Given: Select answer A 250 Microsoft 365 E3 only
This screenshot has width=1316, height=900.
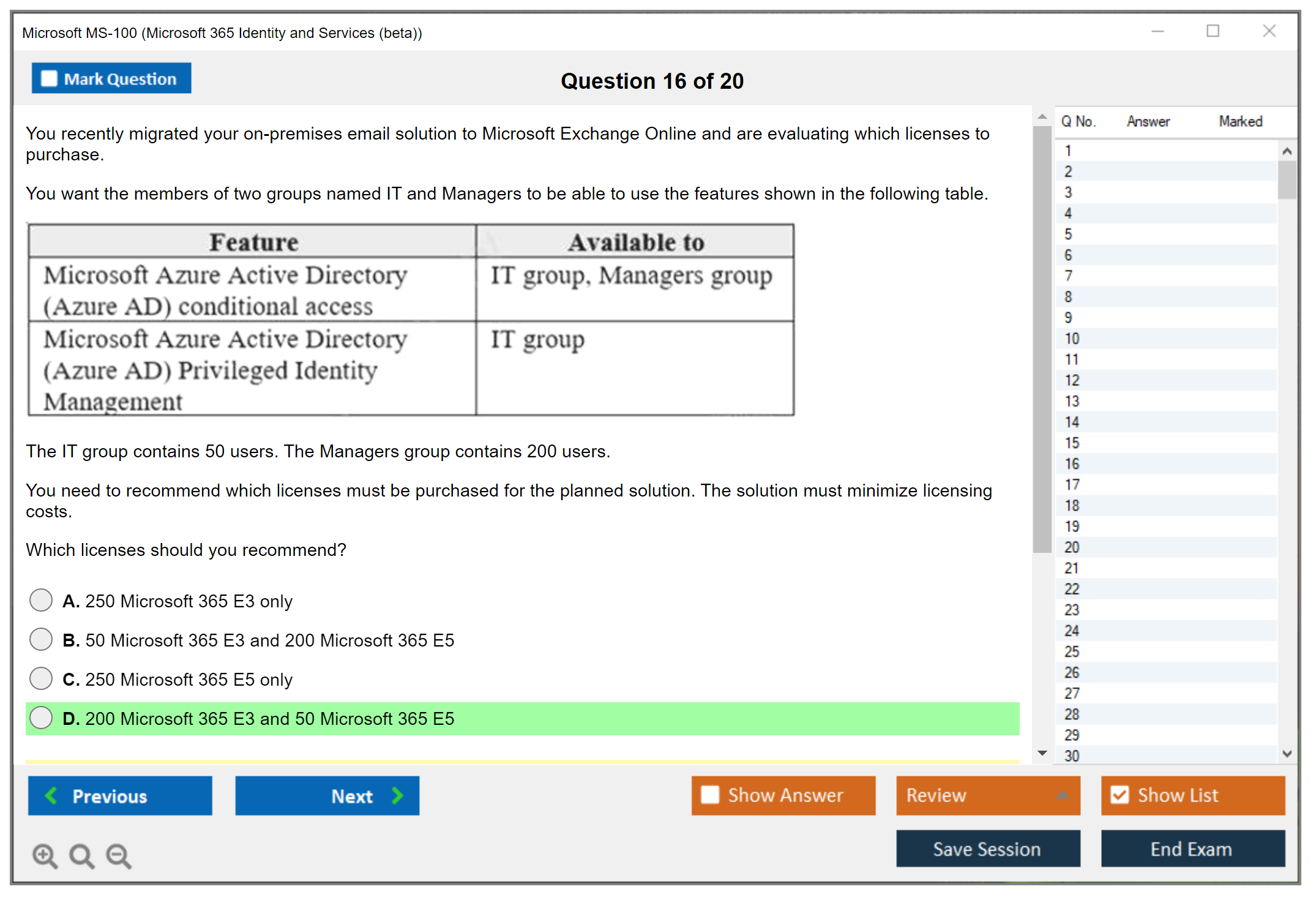Looking at the screenshot, I should click(x=41, y=600).
